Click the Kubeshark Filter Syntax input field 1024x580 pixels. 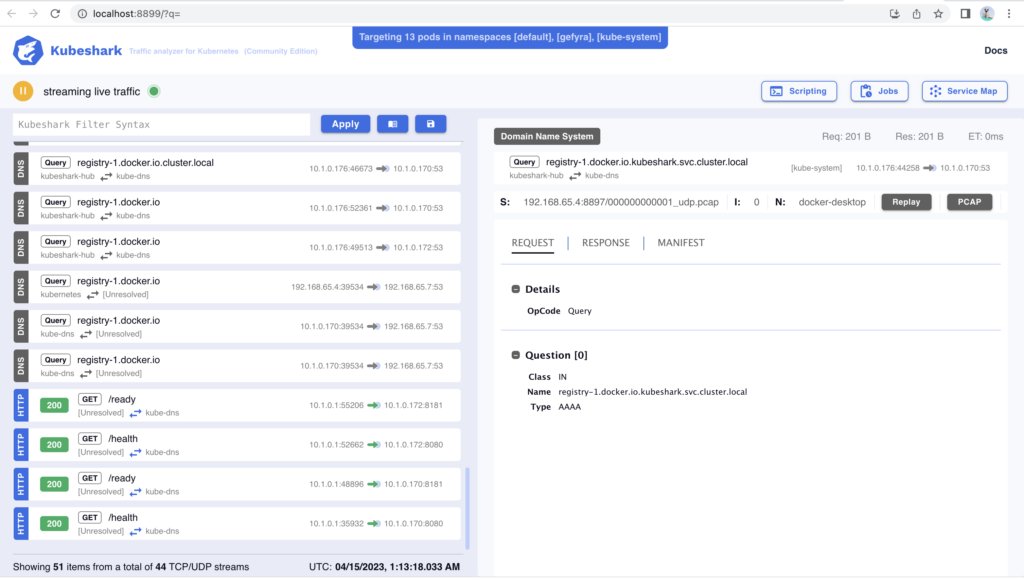click(160, 124)
